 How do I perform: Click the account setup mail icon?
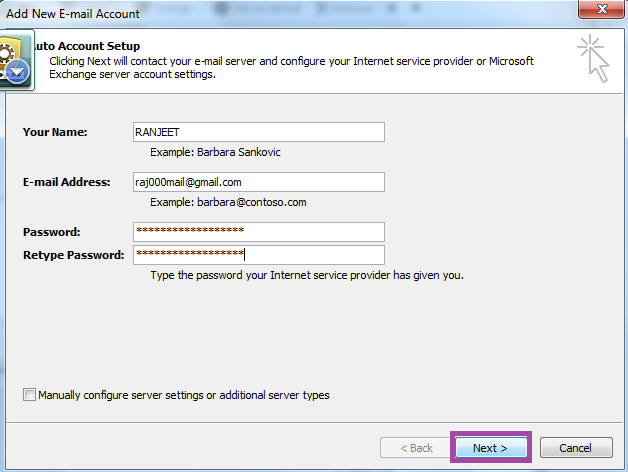click(x=16, y=60)
